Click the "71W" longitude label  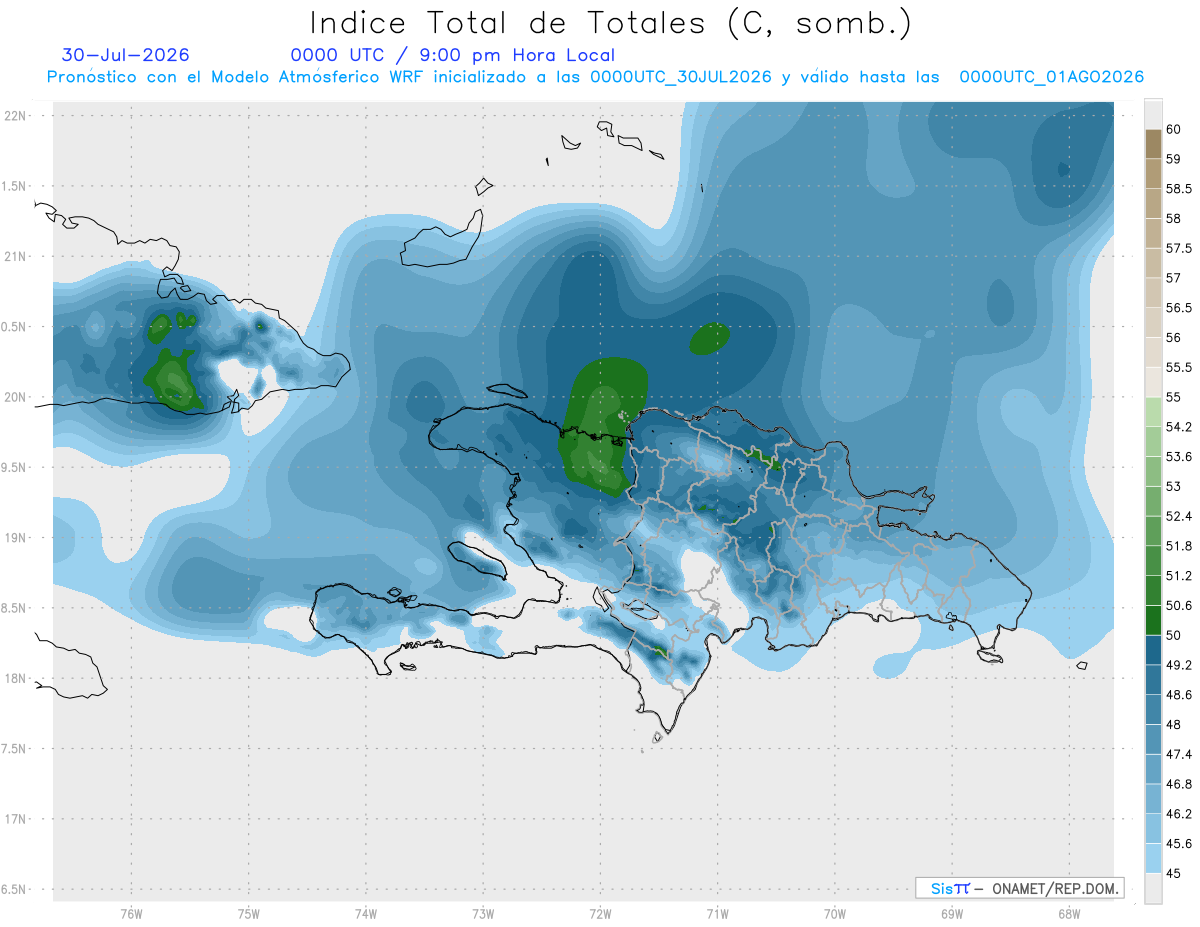coord(717,914)
